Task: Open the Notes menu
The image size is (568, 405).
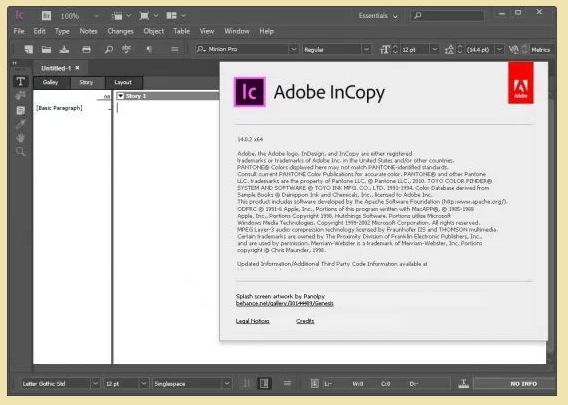Action: [88, 31]
